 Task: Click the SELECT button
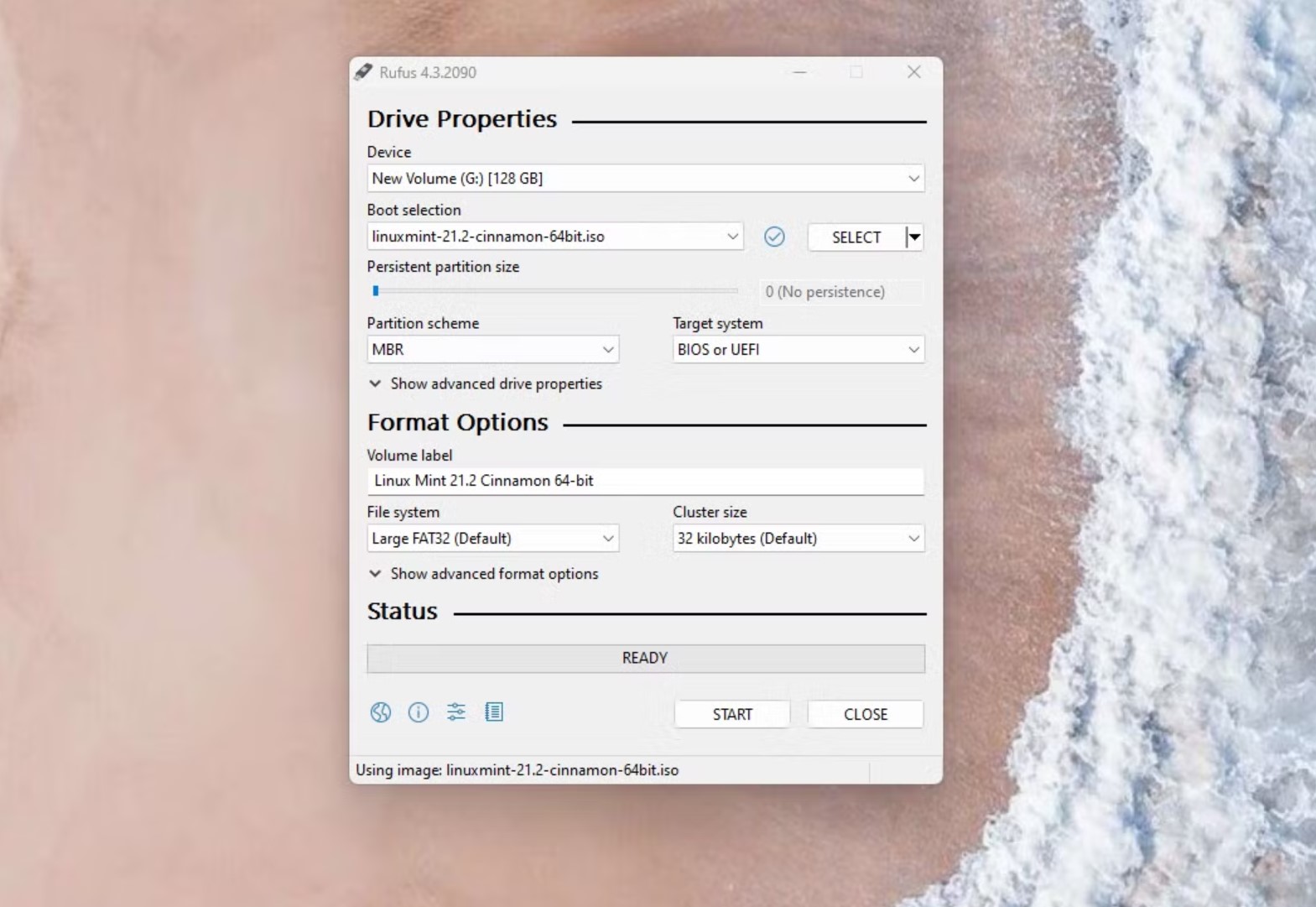coord(856,237)
